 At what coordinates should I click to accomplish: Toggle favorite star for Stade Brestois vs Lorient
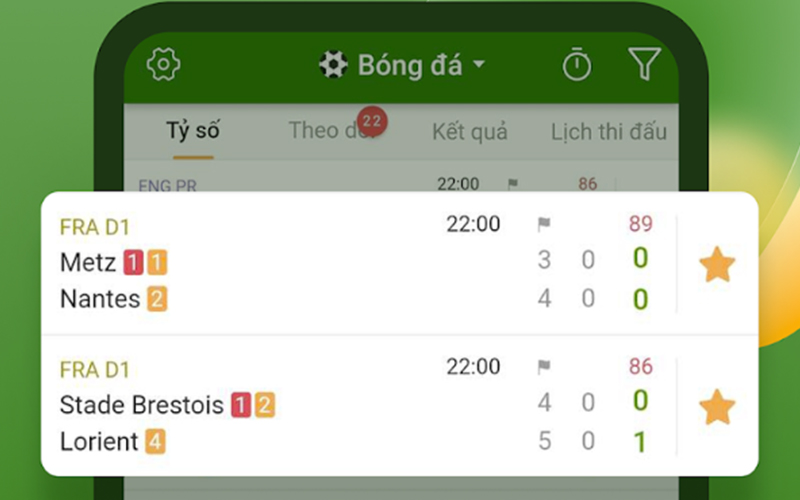[716, 408]
